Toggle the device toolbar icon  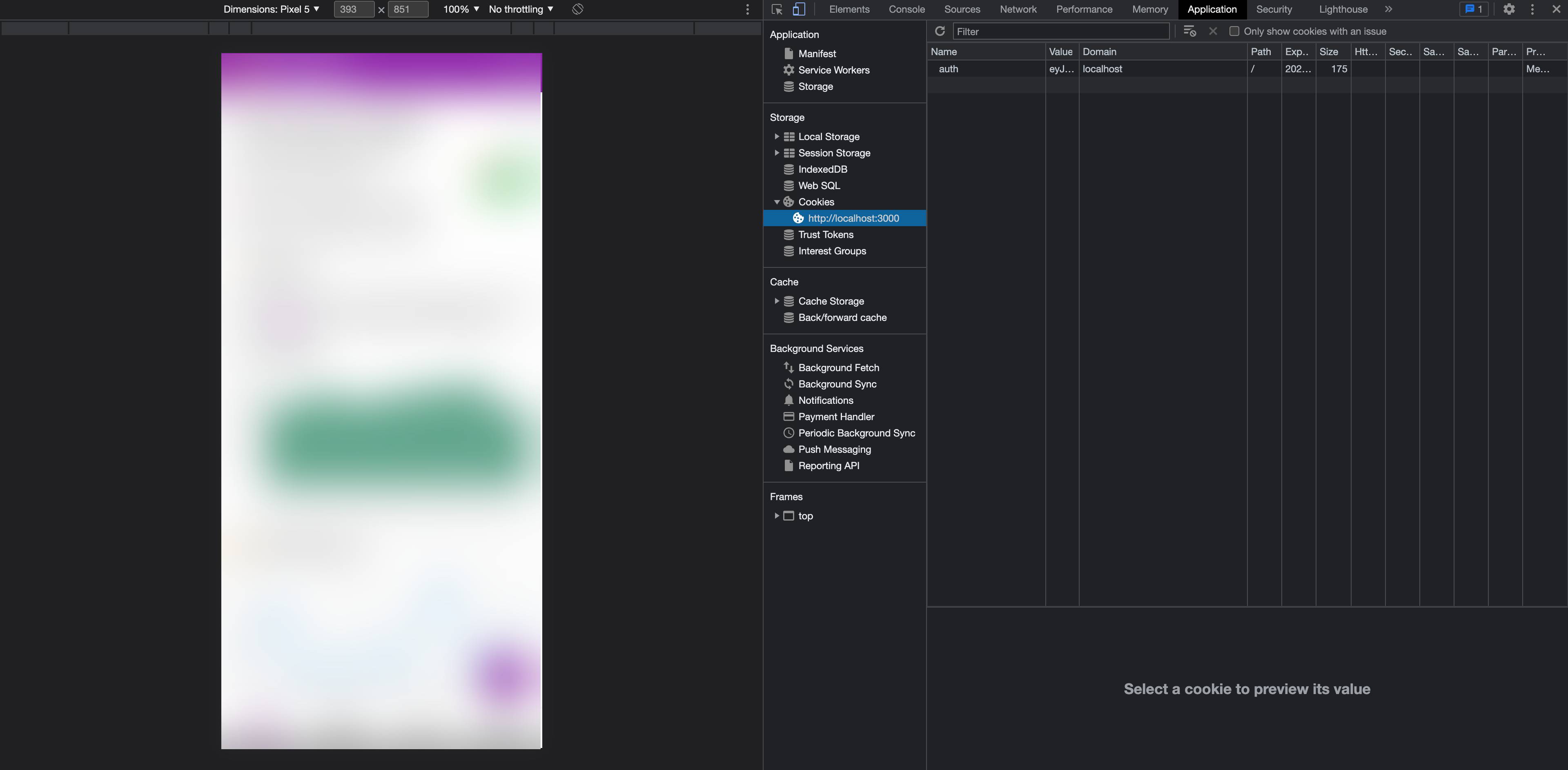pos(799,9)
